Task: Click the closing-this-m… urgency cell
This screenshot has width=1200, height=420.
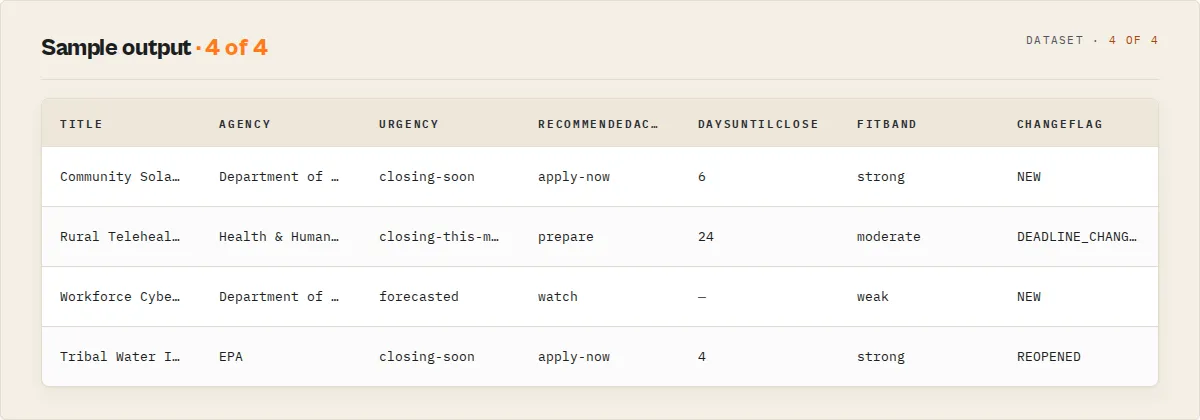Action: pyautogui.click(x=439, y=237)
